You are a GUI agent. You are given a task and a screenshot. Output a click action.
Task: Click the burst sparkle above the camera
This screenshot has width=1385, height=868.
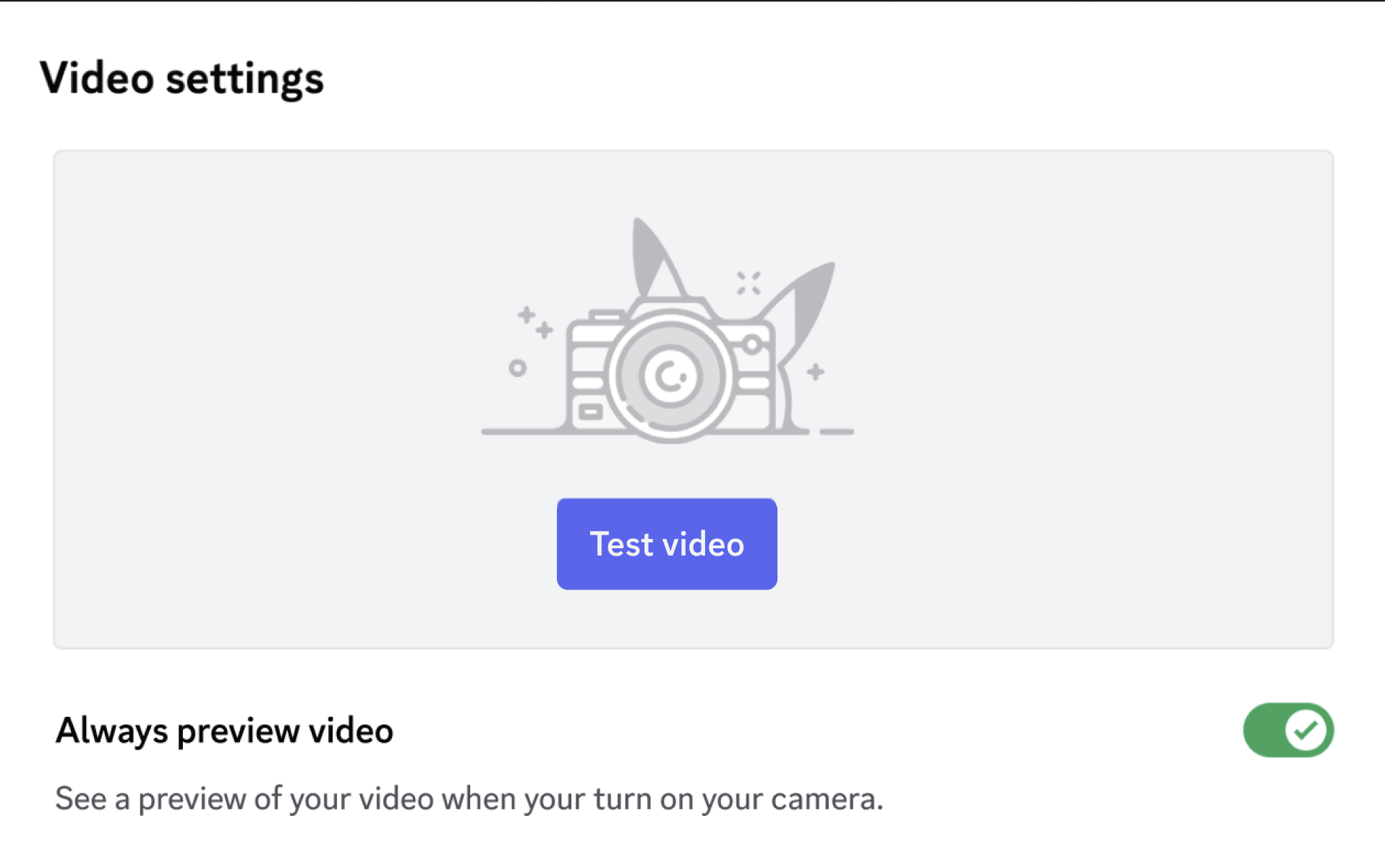[749, 283]
